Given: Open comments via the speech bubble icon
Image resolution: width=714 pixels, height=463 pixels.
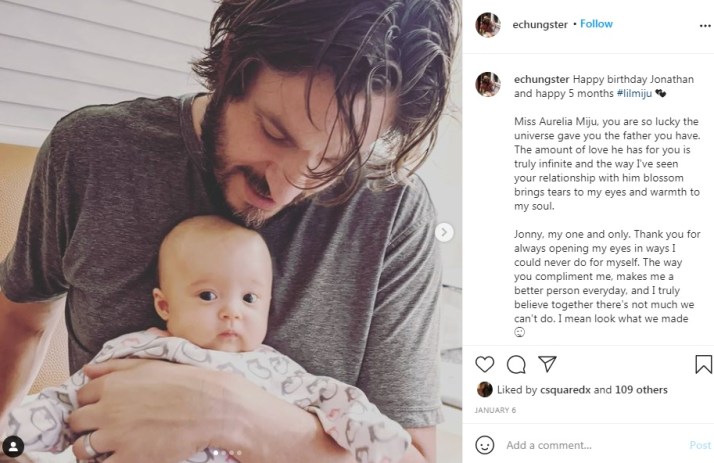Looking at the screenshot, I should (x=516, y=364).
